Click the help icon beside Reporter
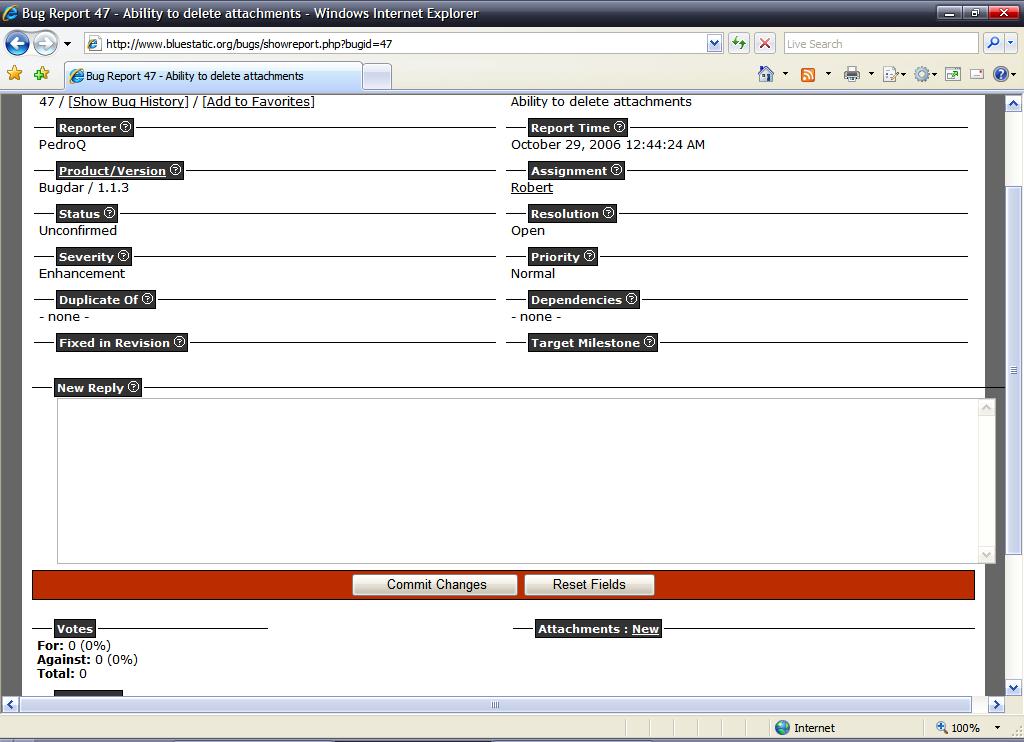 [x=125, y=127]
